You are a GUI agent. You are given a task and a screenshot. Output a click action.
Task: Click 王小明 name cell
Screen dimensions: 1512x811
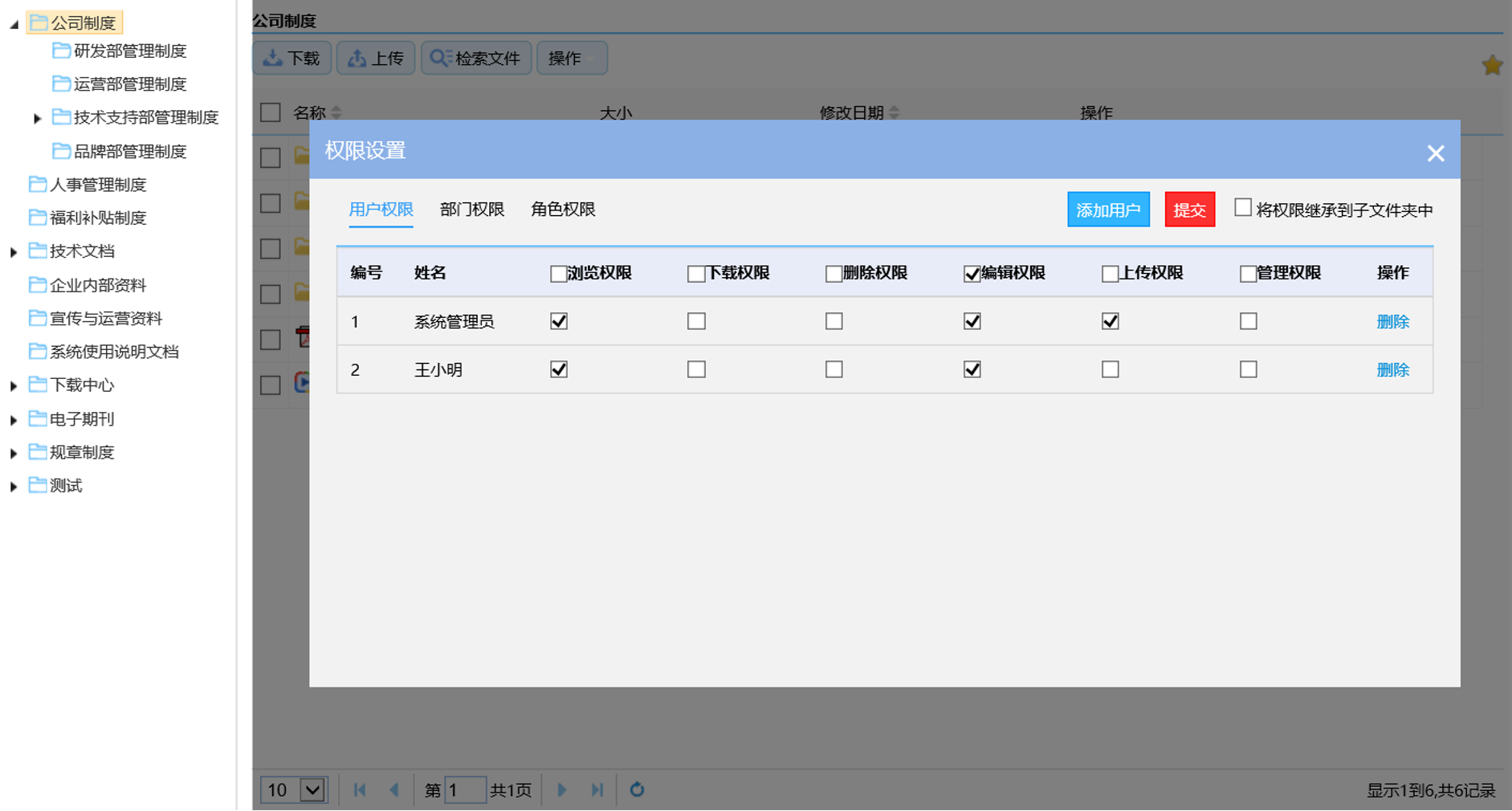pos(438,369)
